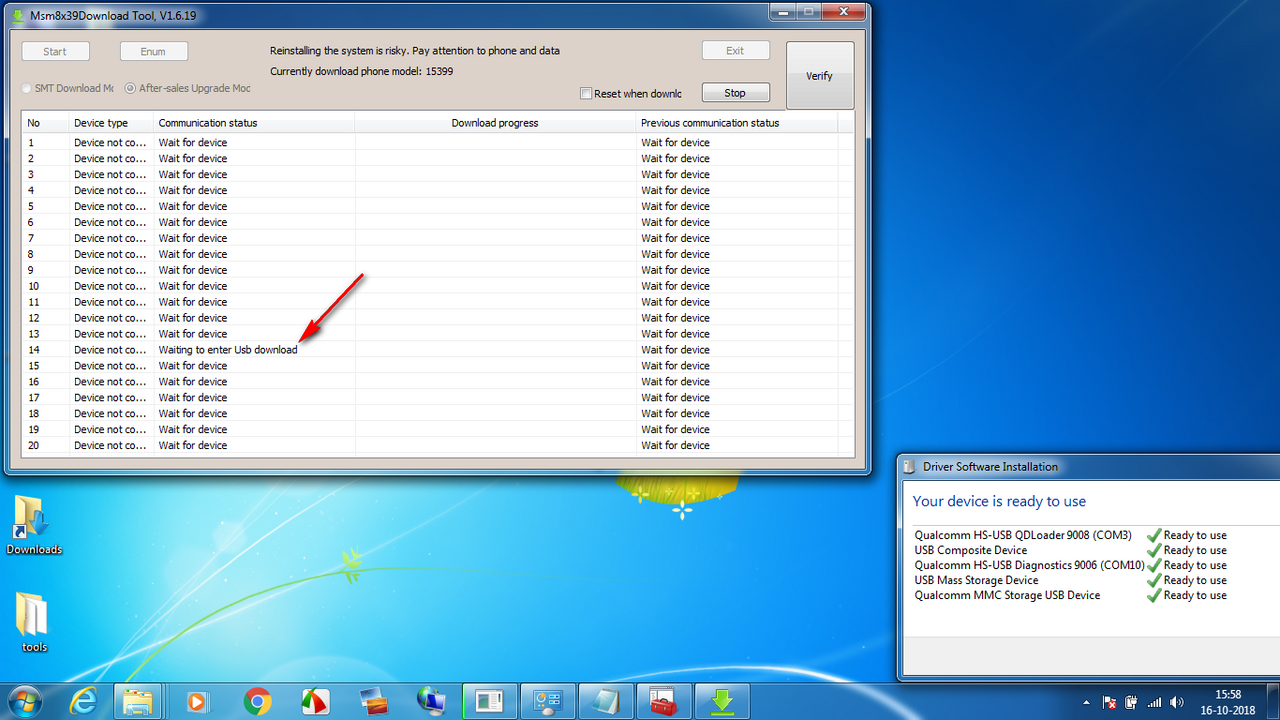Open network signal icon in system tray
This screenshot has height=720, width=1280.
[1154, 702]
